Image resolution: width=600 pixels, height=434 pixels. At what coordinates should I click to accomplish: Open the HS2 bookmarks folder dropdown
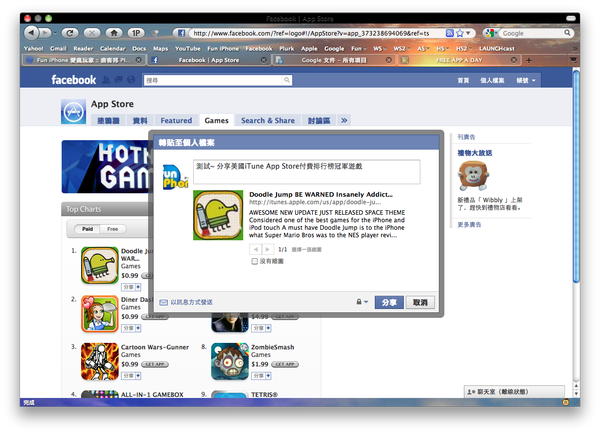pyautogui.click(x=464, y=49)
